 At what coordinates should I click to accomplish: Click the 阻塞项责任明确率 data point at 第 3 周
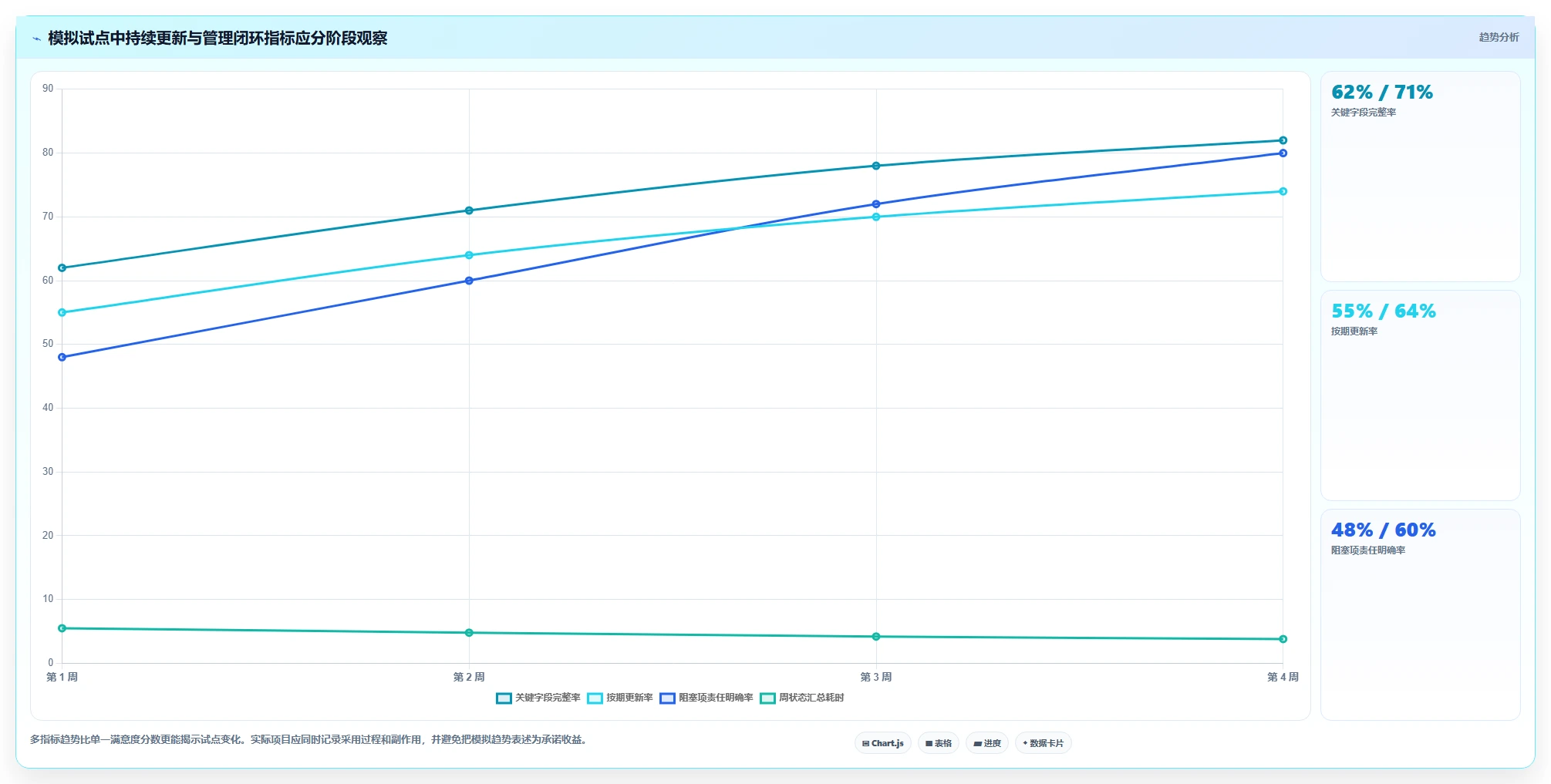[x=876, y=204]
